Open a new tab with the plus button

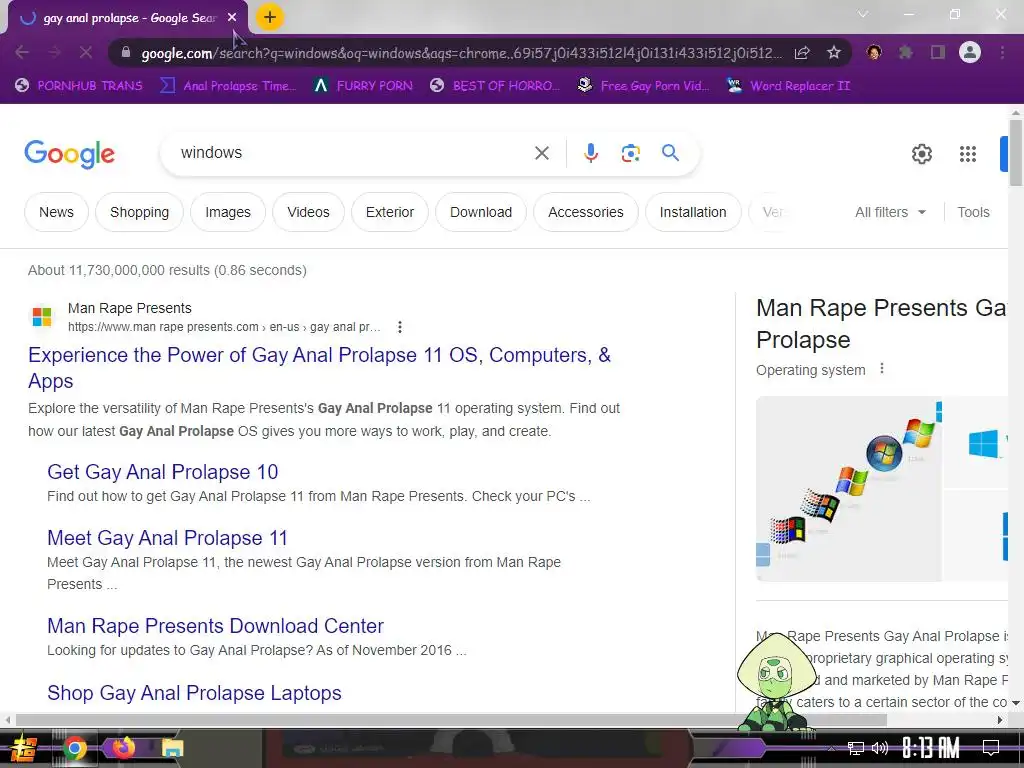click(x=269, y=17)
